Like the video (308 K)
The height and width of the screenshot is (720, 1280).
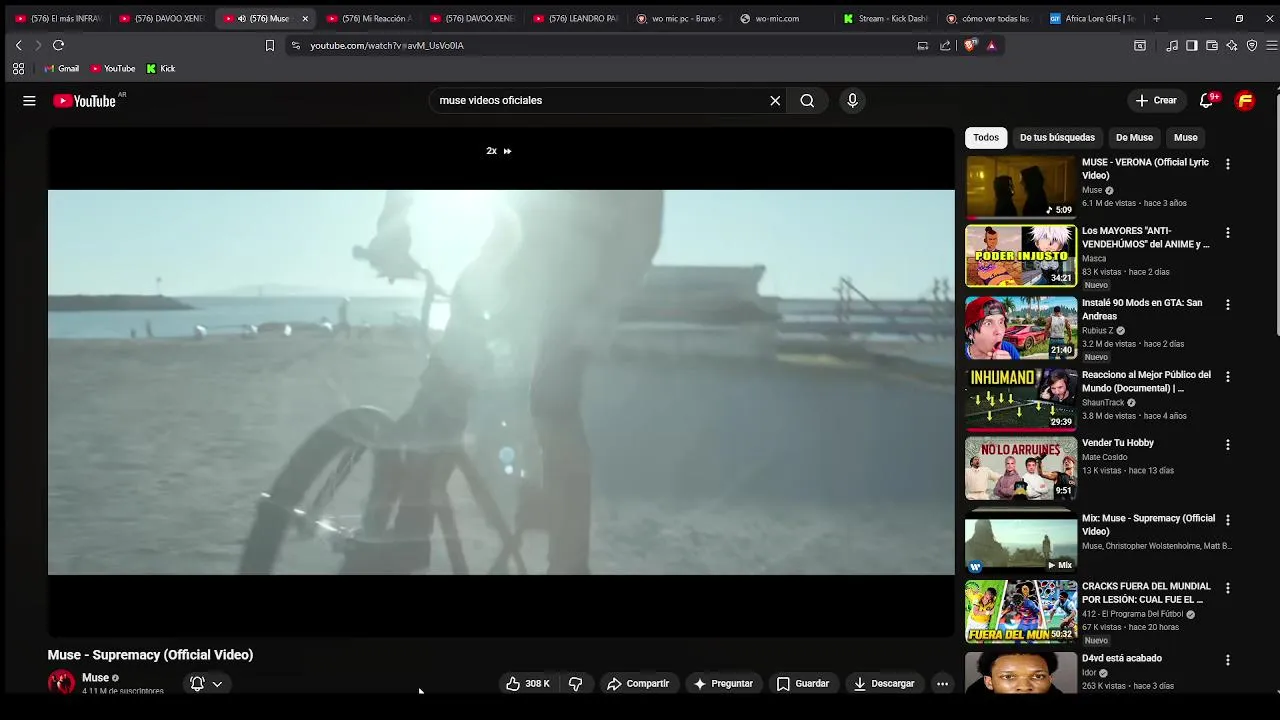tap(527, 684)
